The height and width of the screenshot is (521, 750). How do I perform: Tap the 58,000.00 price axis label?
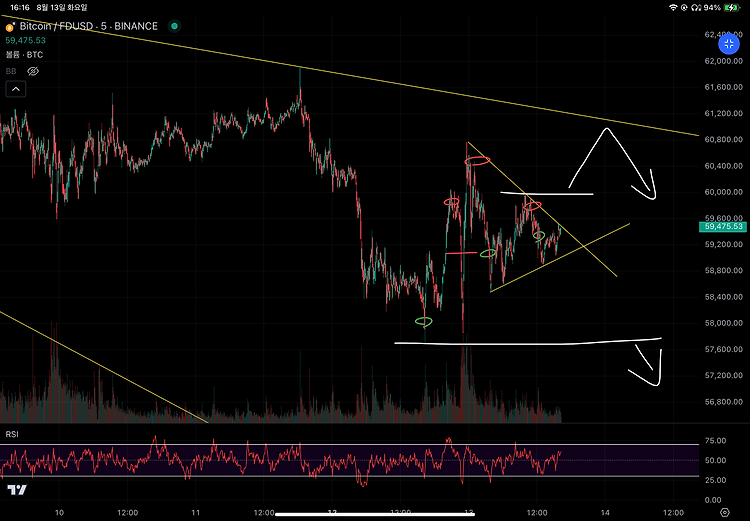tap(724, 323)
